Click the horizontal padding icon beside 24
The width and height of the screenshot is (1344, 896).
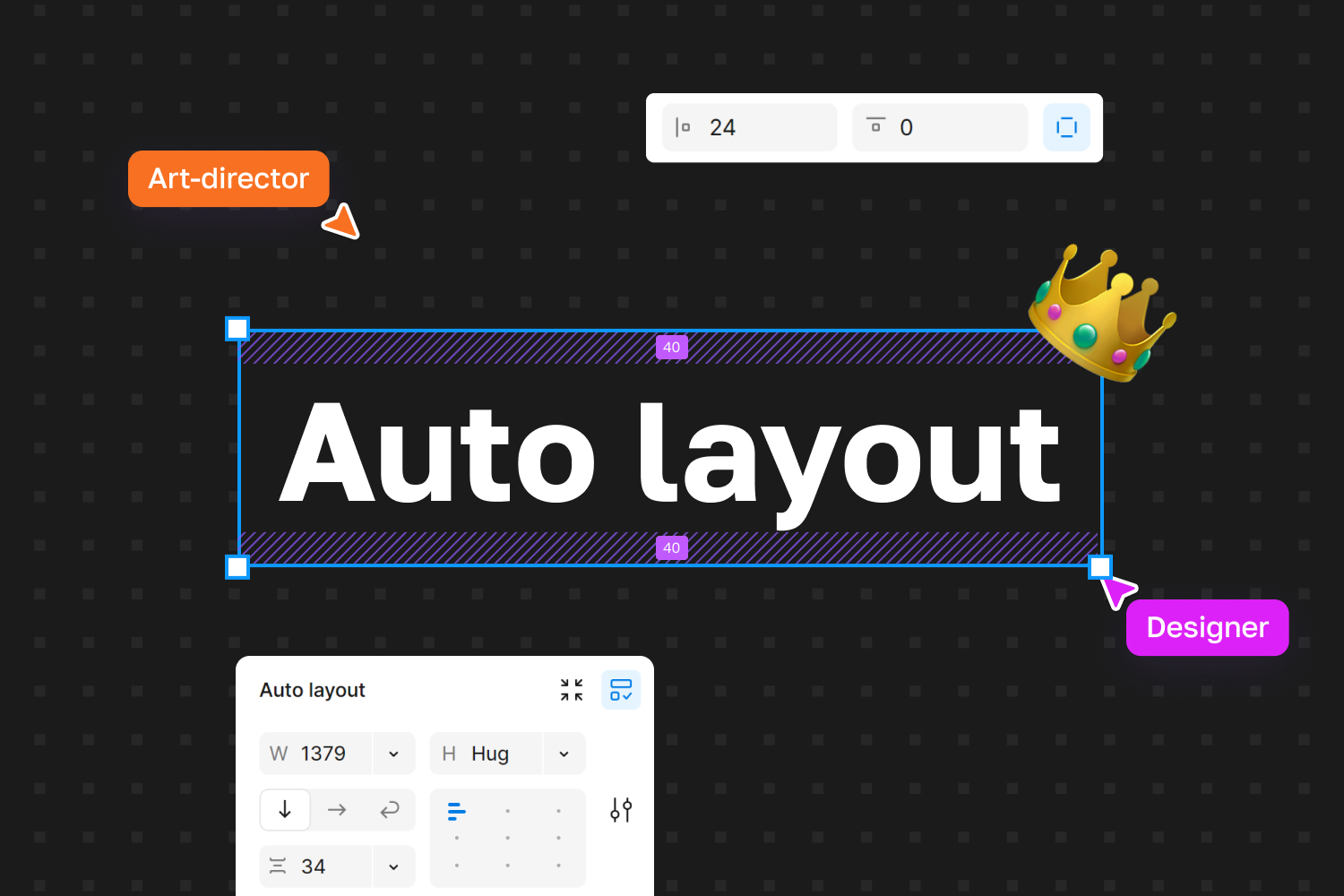tap(684, 127)
